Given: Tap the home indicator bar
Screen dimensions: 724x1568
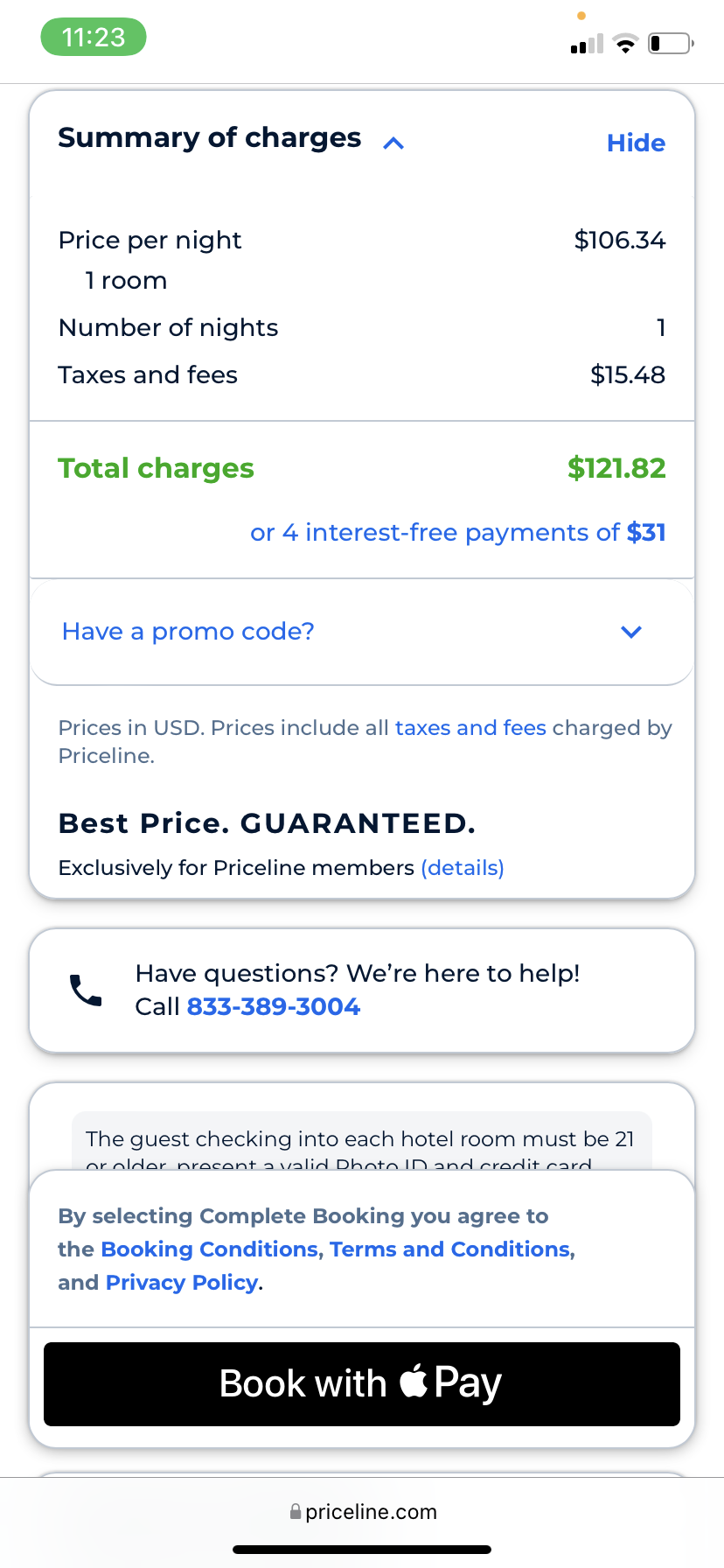Looking at the screenshot, I should click(362, 1550).
